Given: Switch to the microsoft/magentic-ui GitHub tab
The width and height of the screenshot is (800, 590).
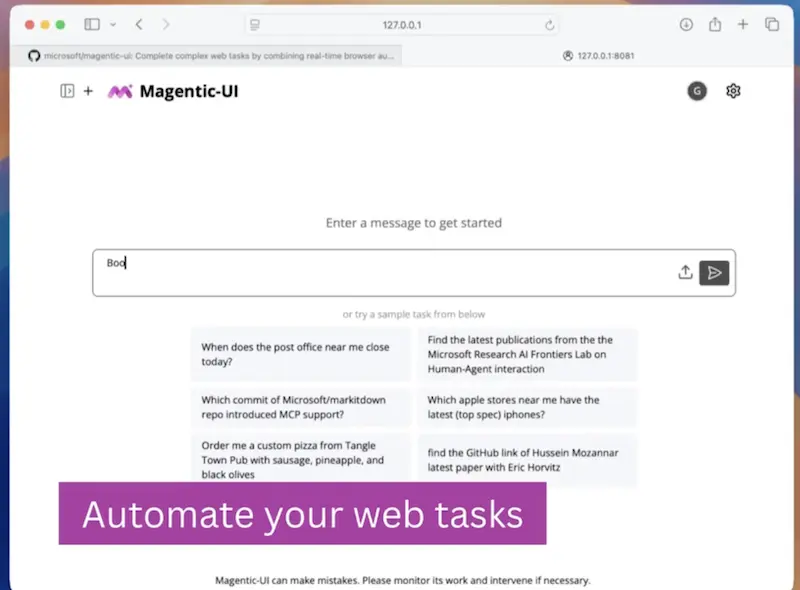Looking at the screenshot, I should [206, 56].
